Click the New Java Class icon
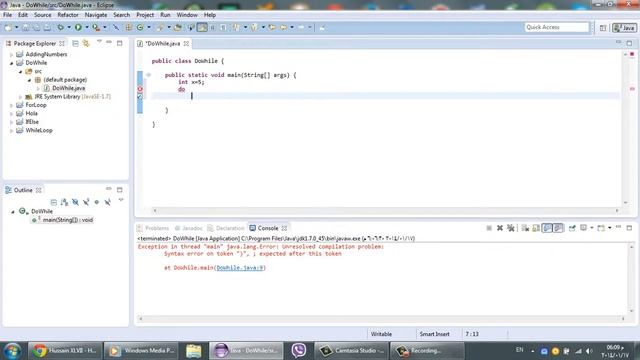Screen dimensions: 640x360 140,27
